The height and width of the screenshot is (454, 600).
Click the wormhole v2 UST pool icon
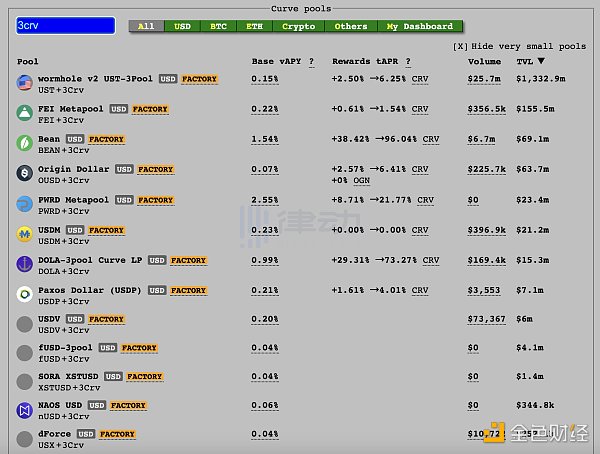click(x=25, y=83)
